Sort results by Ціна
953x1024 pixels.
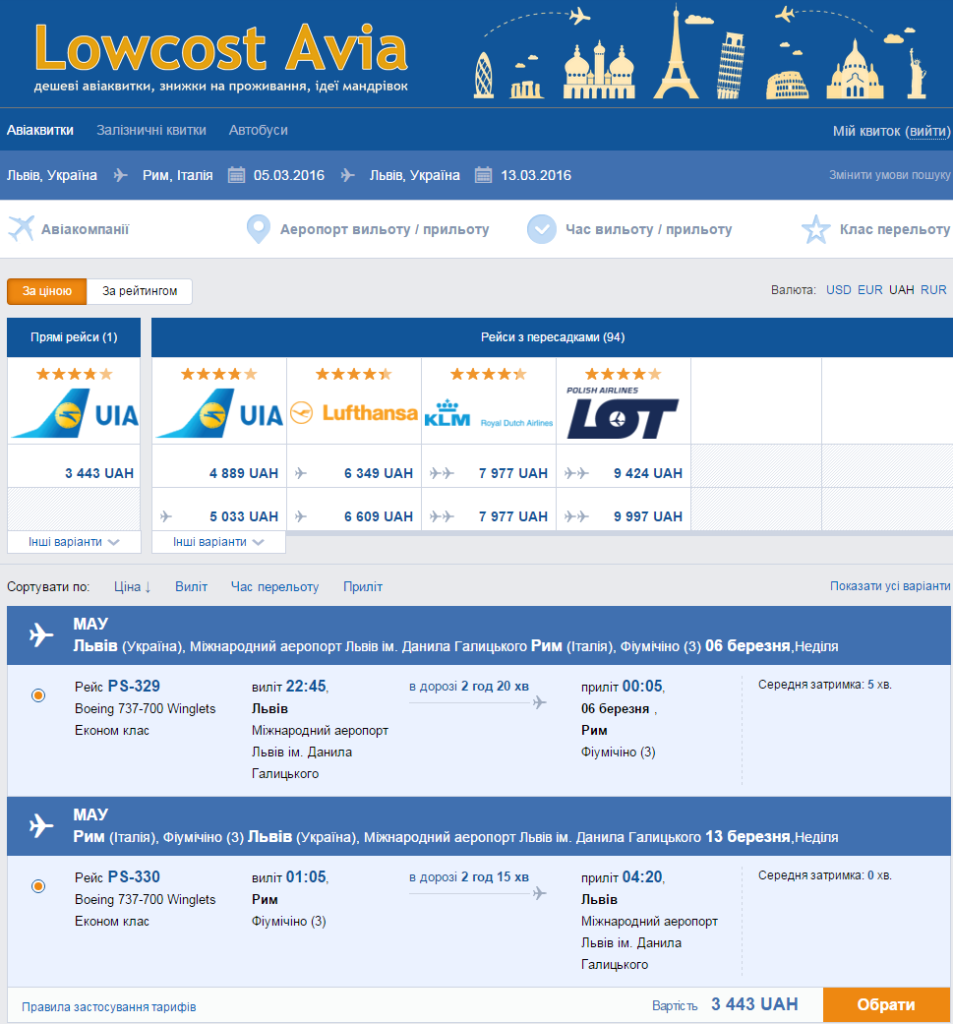point(132,586)
